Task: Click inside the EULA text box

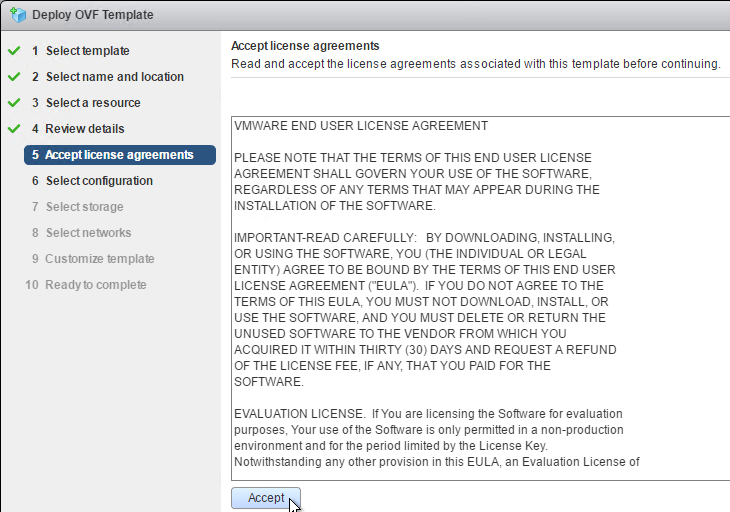Action: click(480, 298)
